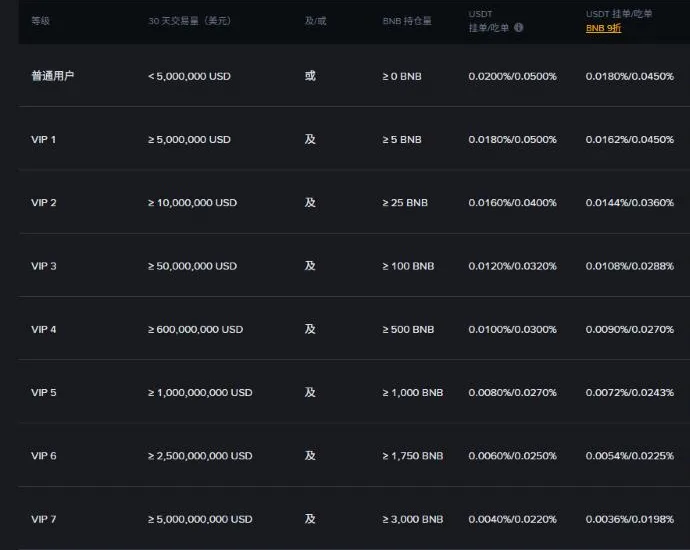This screenshot has height=550, width=690.
Task: Click the 及 cell in VIP 4 row
Action: pyautogui.click(x=310, y=329)
